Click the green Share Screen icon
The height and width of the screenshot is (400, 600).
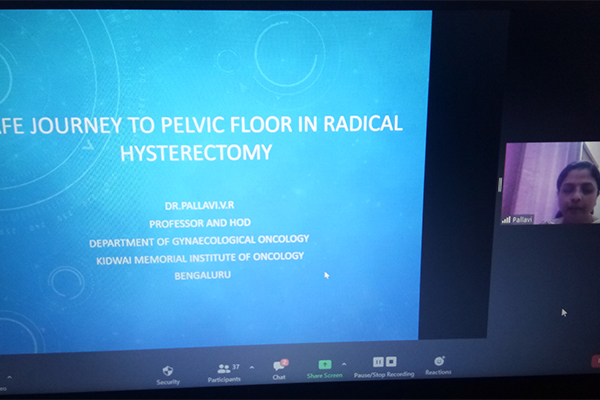click(x=324, y=365)
